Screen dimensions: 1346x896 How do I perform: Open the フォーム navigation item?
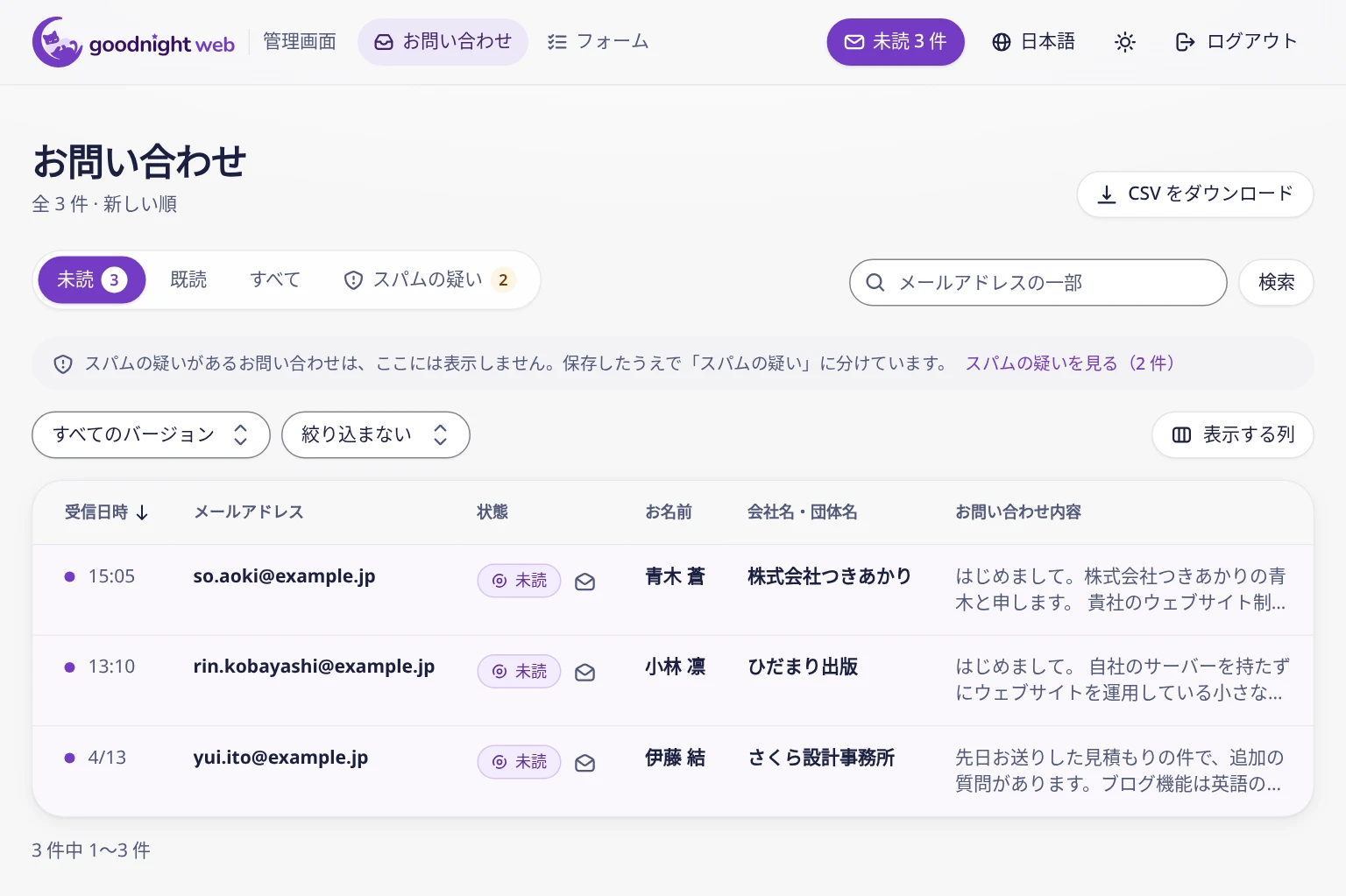pyautogui.click(x=599, y=42)
